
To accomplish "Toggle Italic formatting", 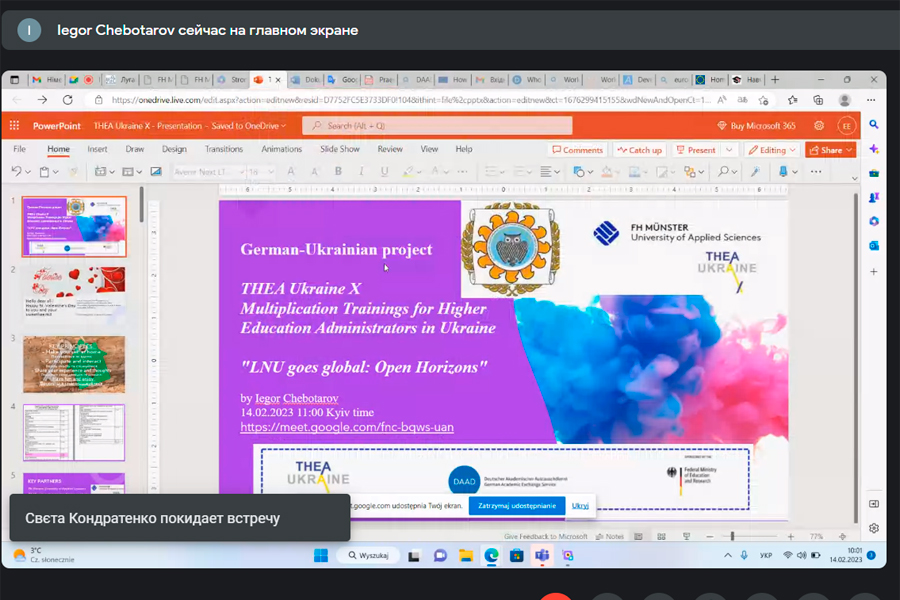I will [361, 171].
